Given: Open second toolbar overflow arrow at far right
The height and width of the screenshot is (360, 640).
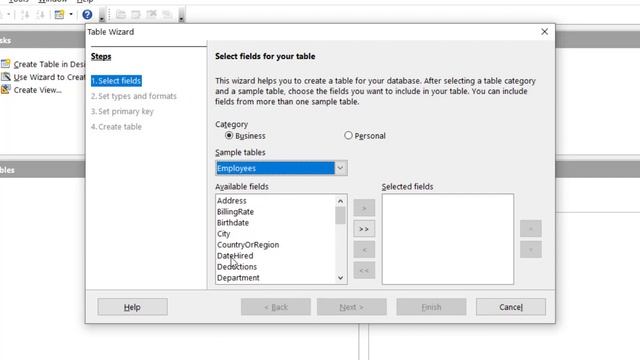Looking at the screenshot, I should coord(181,16).
